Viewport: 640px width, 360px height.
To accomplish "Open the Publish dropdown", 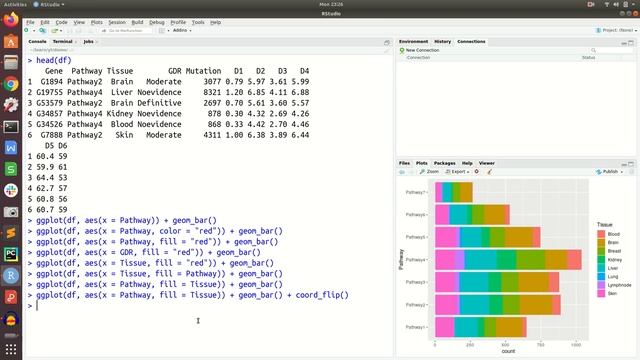I will (610, 172).
